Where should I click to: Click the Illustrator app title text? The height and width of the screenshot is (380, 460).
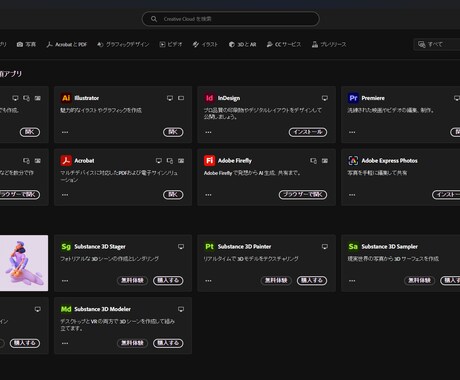click(x=87, y=98)
